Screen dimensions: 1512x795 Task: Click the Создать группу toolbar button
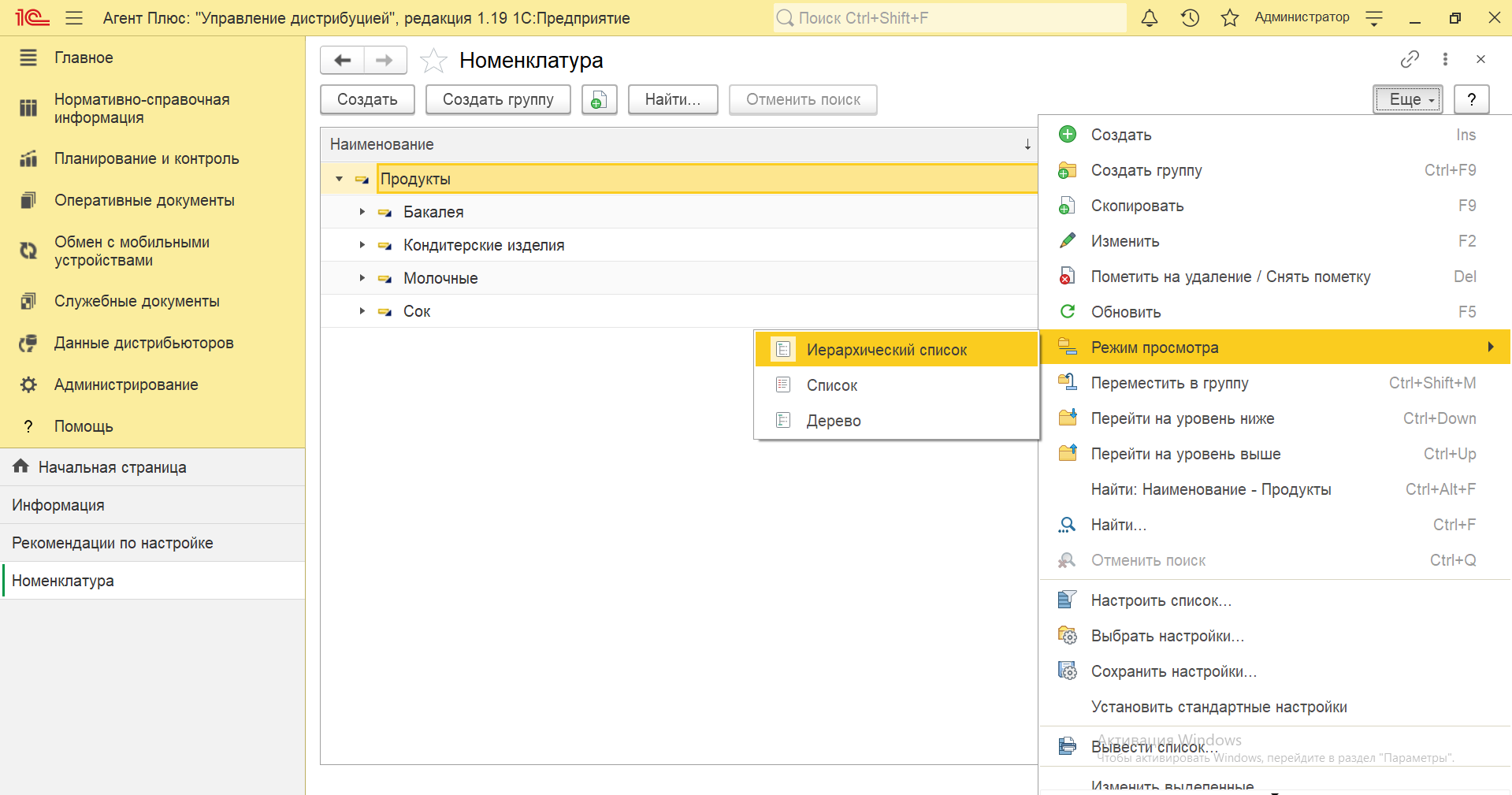[x=498, y=99]
